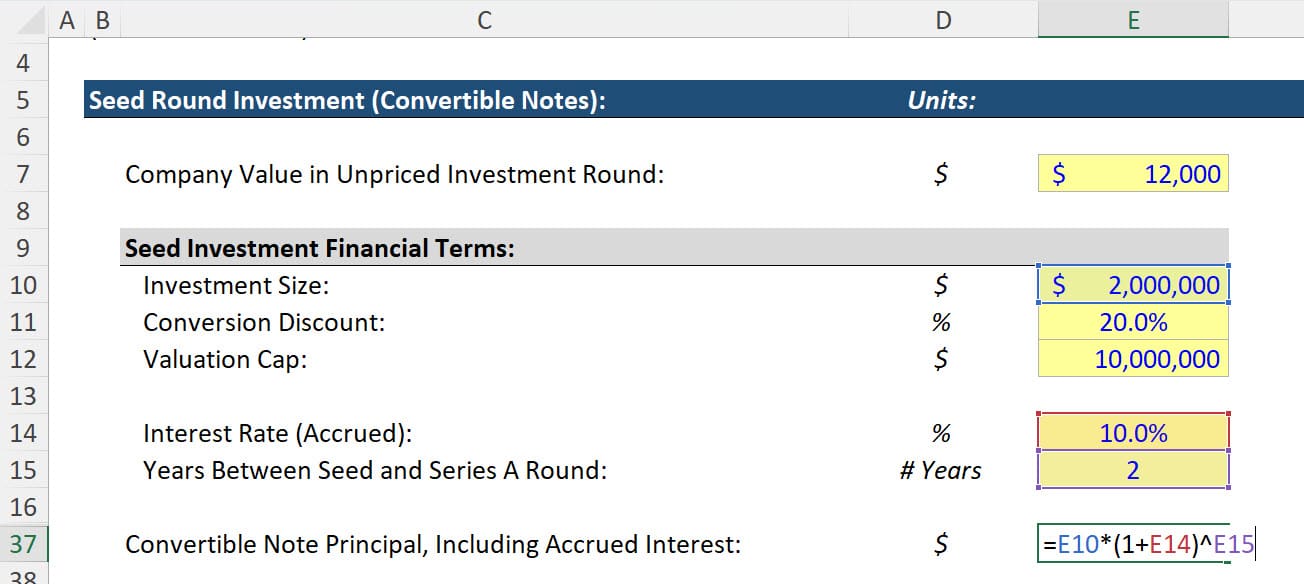Click the Valuation Cap cell showing 10,000,000
This screenshot has height=584, width=1304.
click(1133, 358)
